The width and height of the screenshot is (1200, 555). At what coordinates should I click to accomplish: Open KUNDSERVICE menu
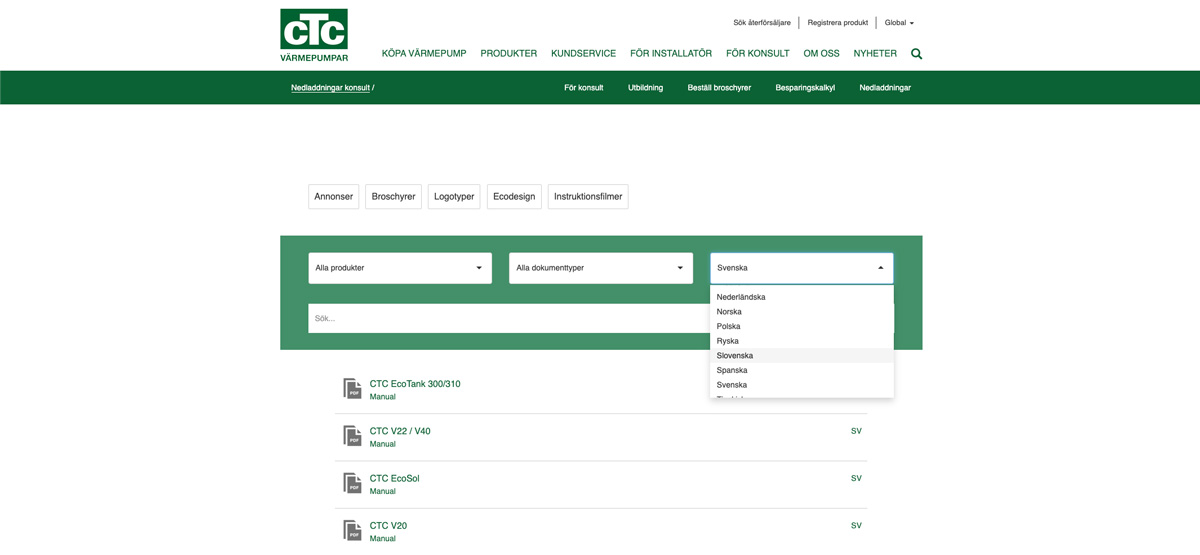[x=584, y=54]
